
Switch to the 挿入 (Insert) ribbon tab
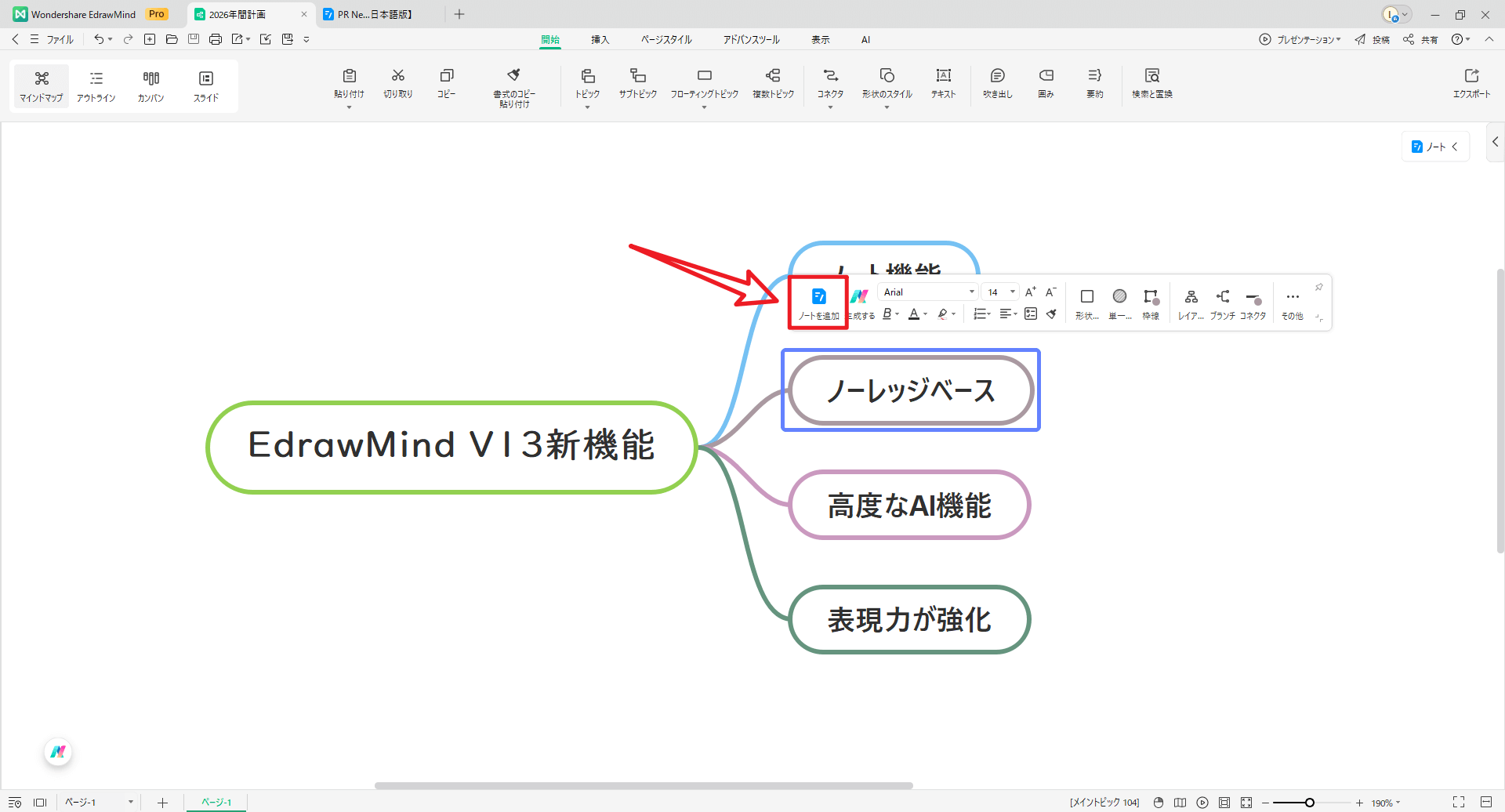pos(600,39)
